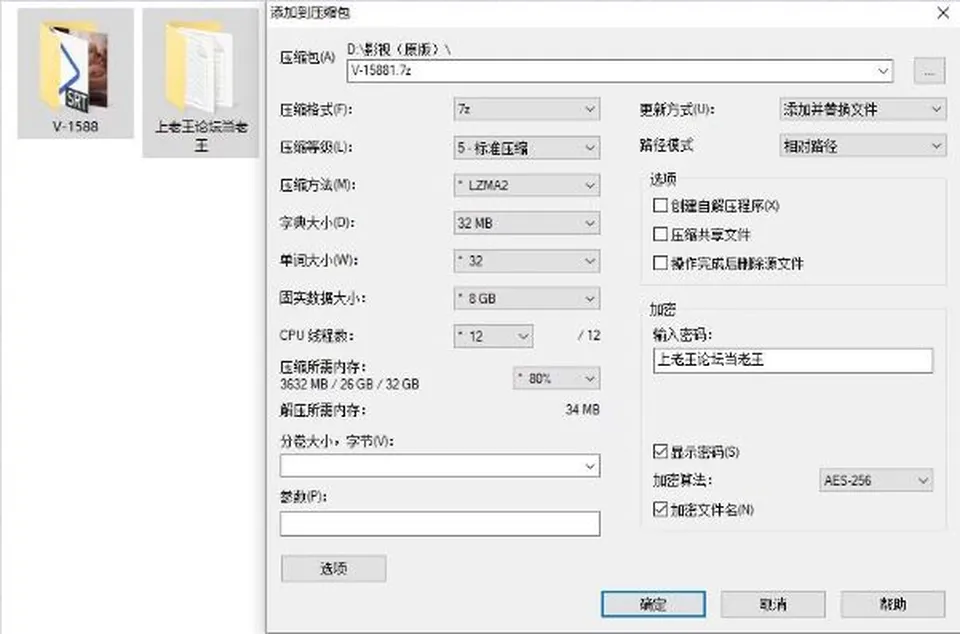Cancel with the 取消 button
960x634 pixels.
(x=773, y=605)
